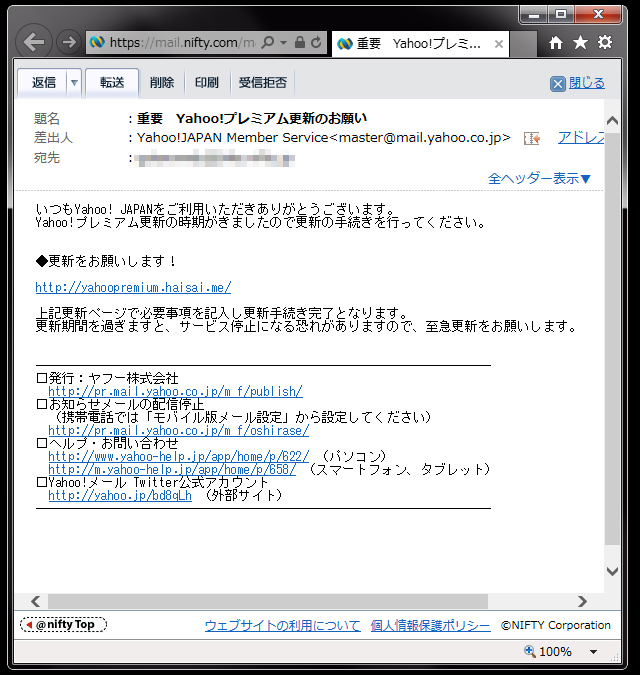640x675 pixels.
Task: Click 削除 to delete the mail
Action: (x=162, y=82)
